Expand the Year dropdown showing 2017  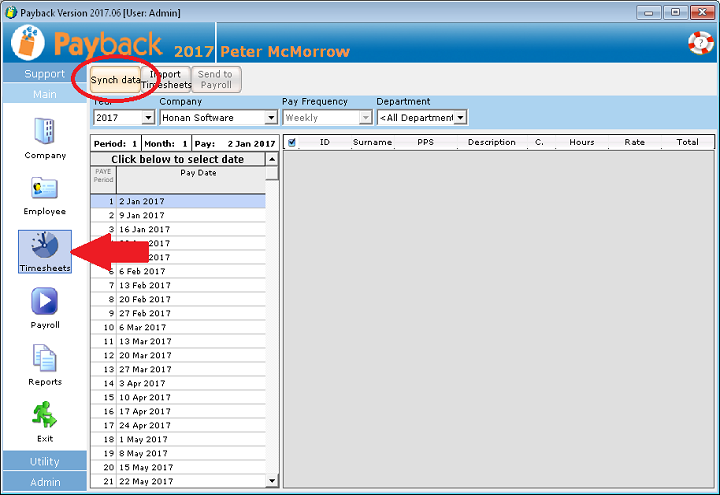[148, 117]
